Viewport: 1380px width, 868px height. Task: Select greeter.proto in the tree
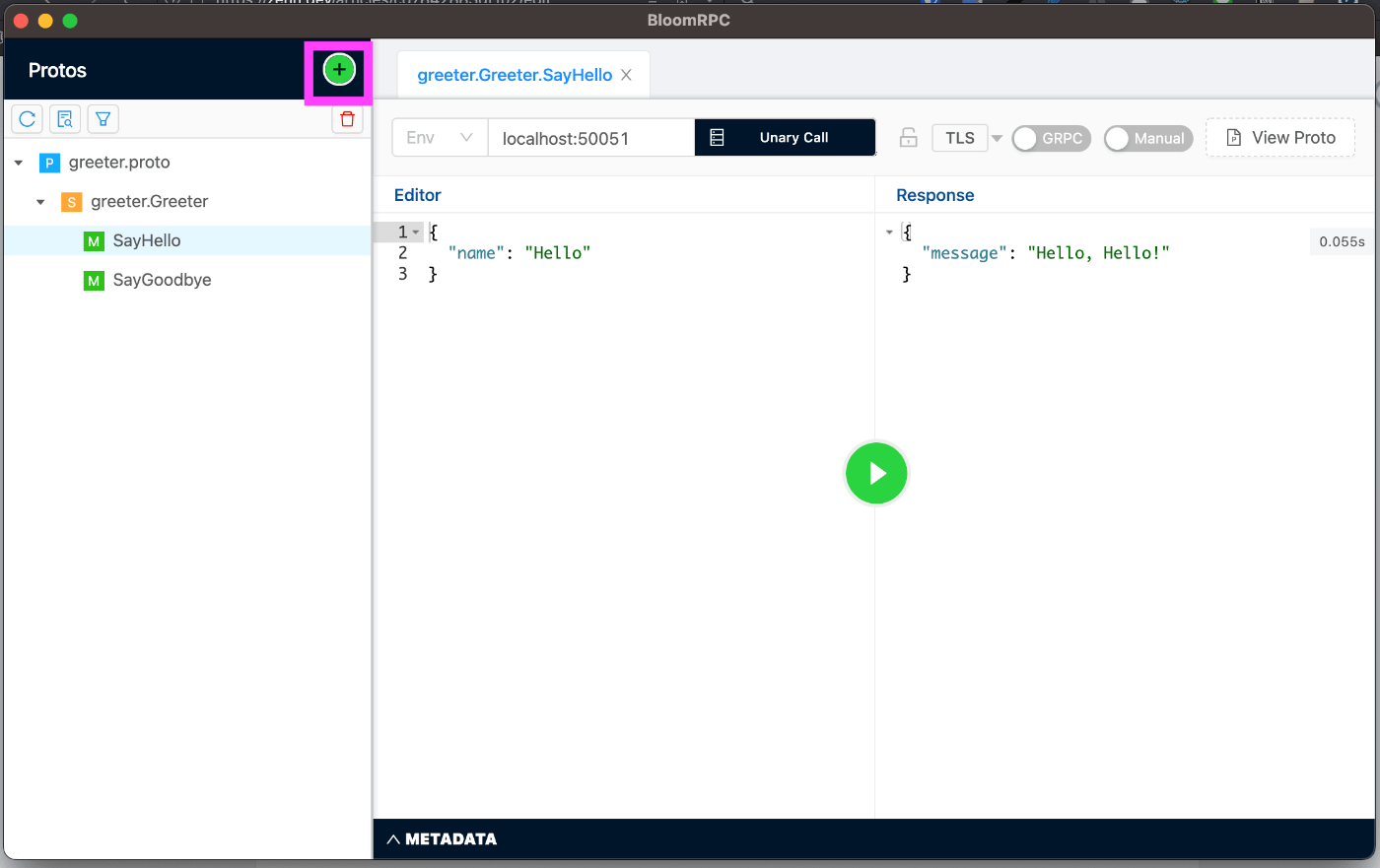[x=119, y=163]
